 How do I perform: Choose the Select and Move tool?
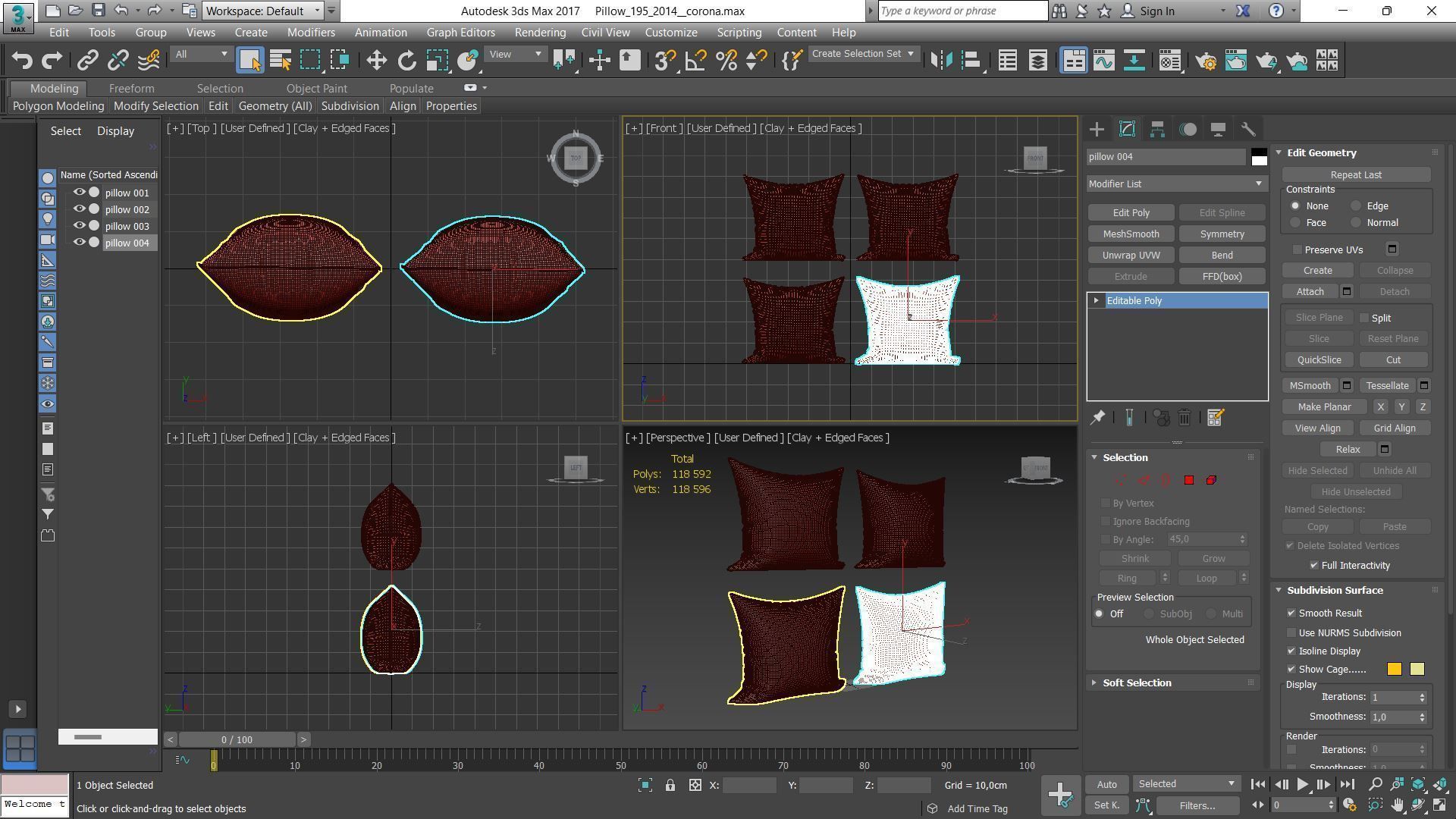pos(376,61)
